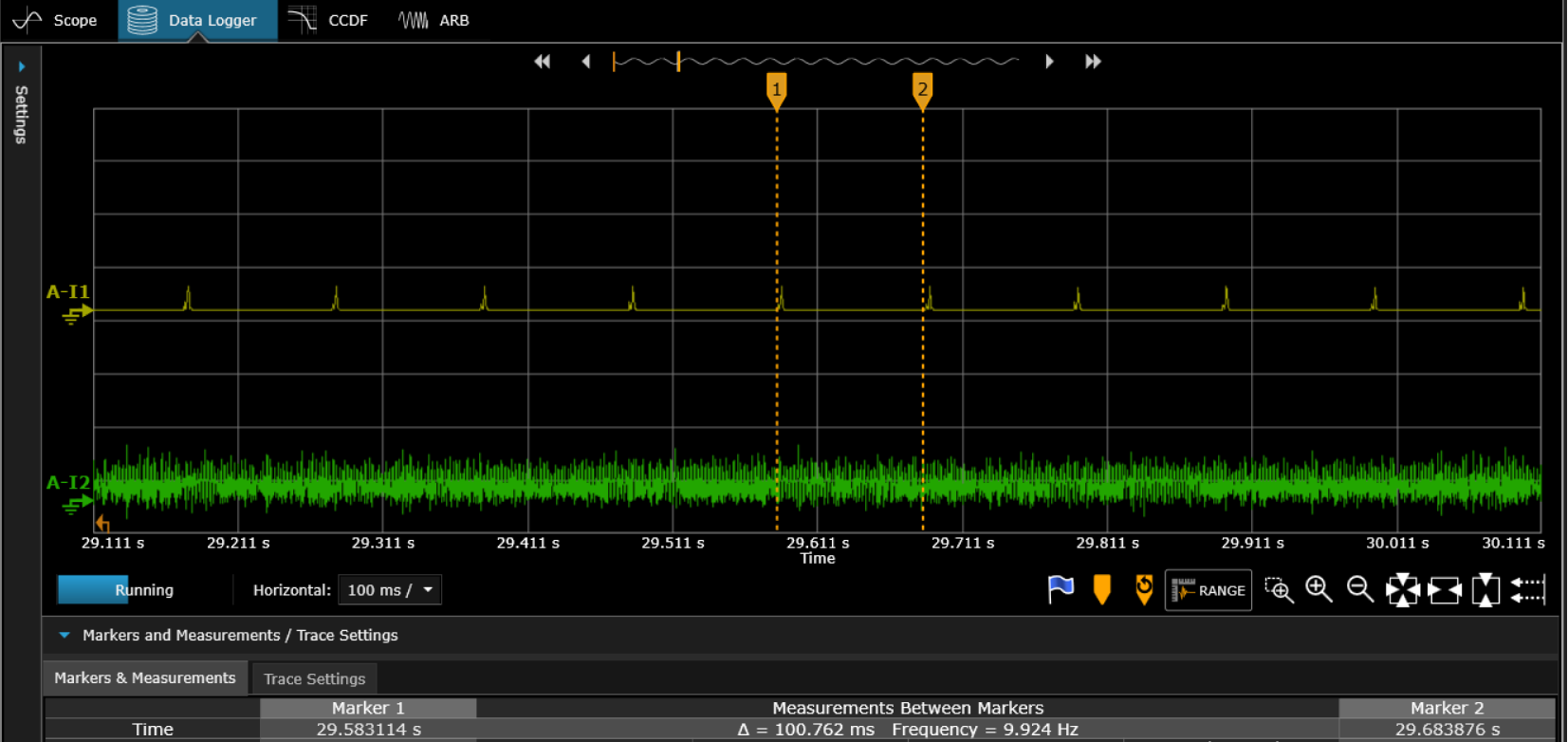Image resolution: width=1568 pixels, height=742 pixels.
Task: Click the dotted left-arrows icon
Action: click(x=1527, y=590)
